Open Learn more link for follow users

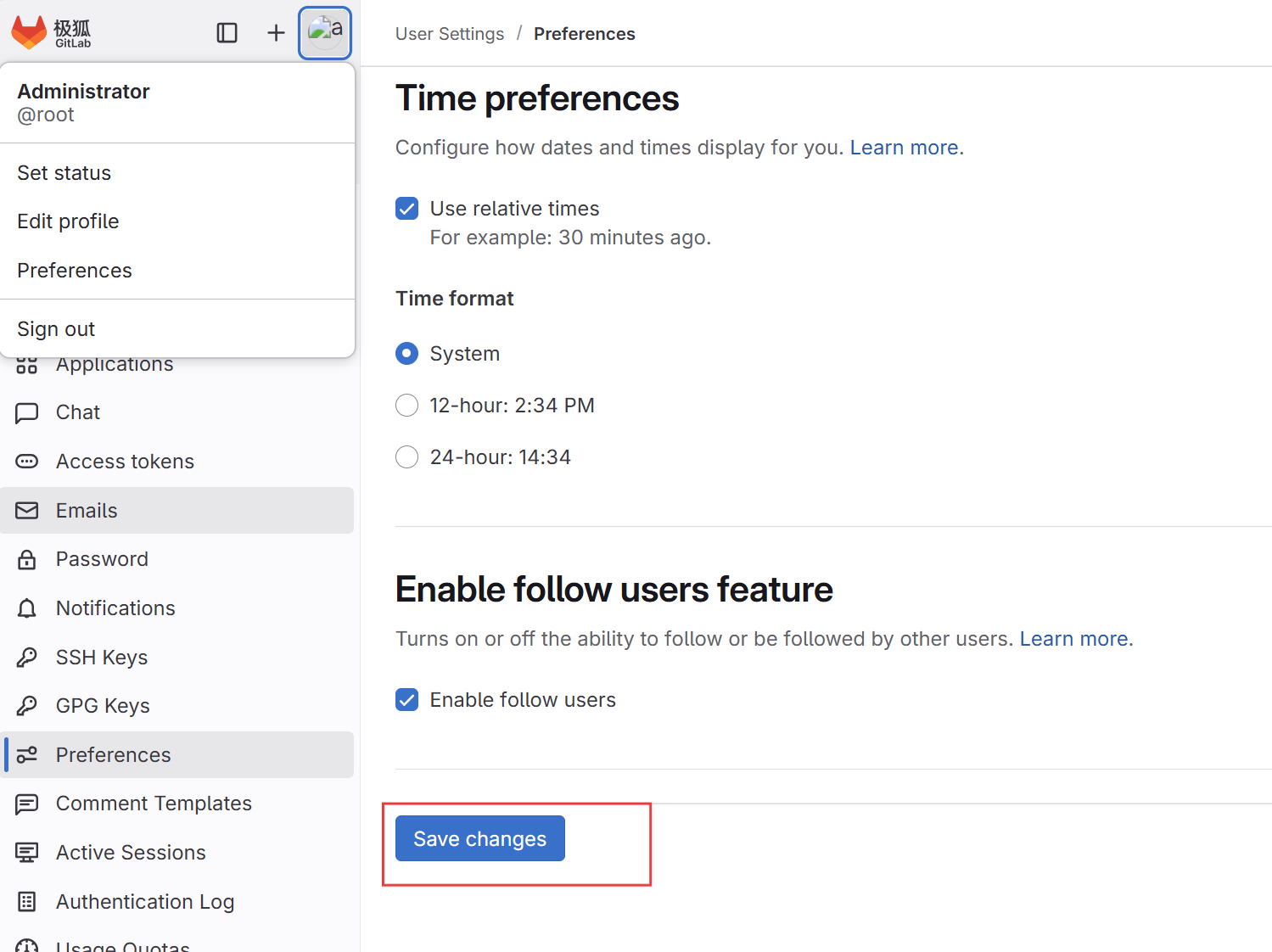pyautogui.click(x=1074, y=639)
